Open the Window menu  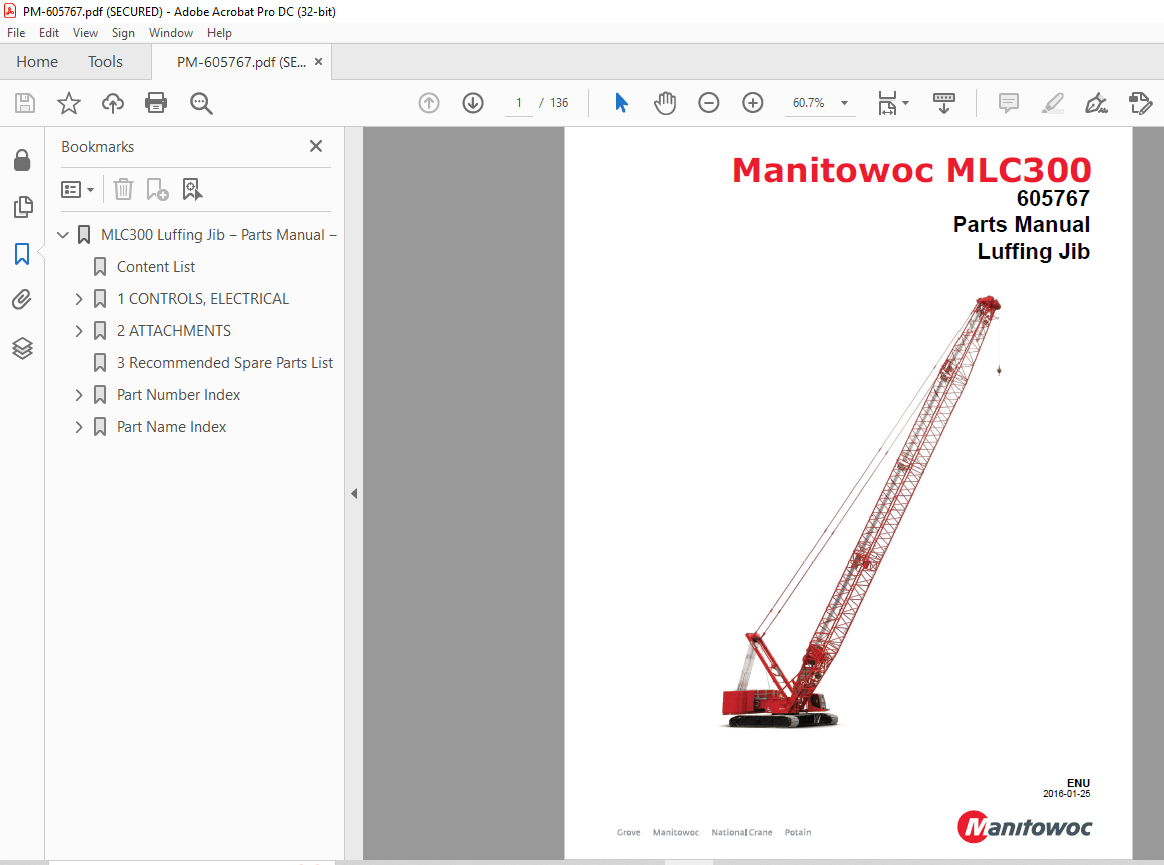click(171, 33)
